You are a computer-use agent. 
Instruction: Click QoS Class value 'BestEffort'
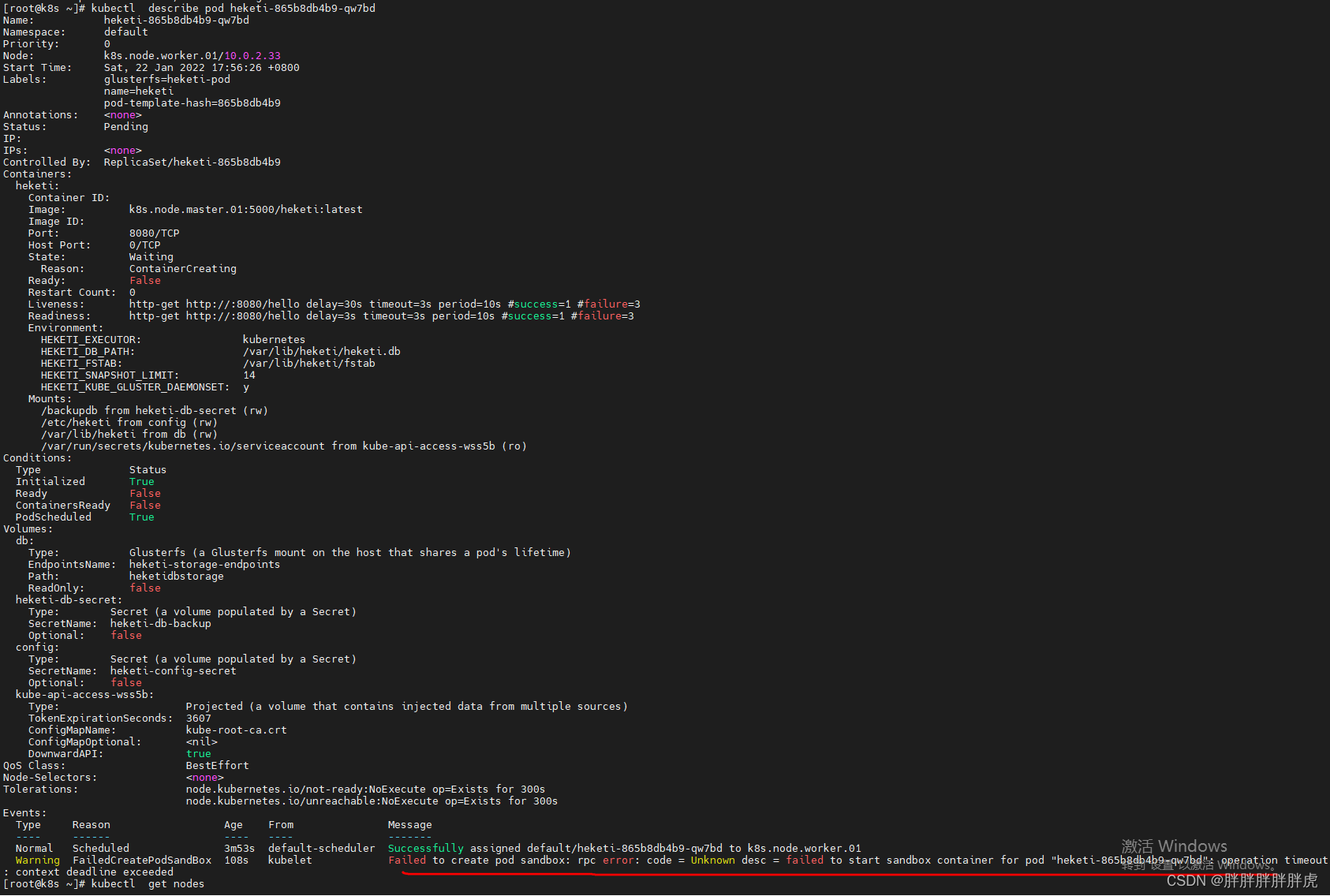click(218, 766)
